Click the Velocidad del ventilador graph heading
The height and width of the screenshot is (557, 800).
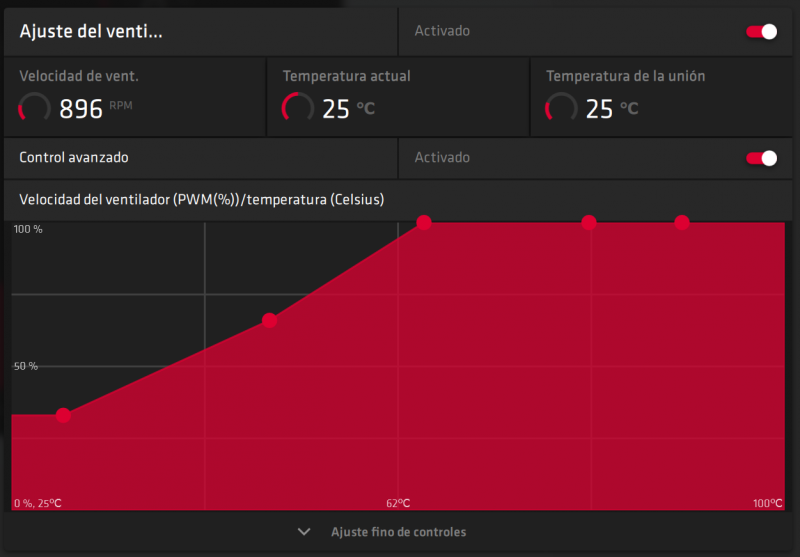[x=202, y=200]
